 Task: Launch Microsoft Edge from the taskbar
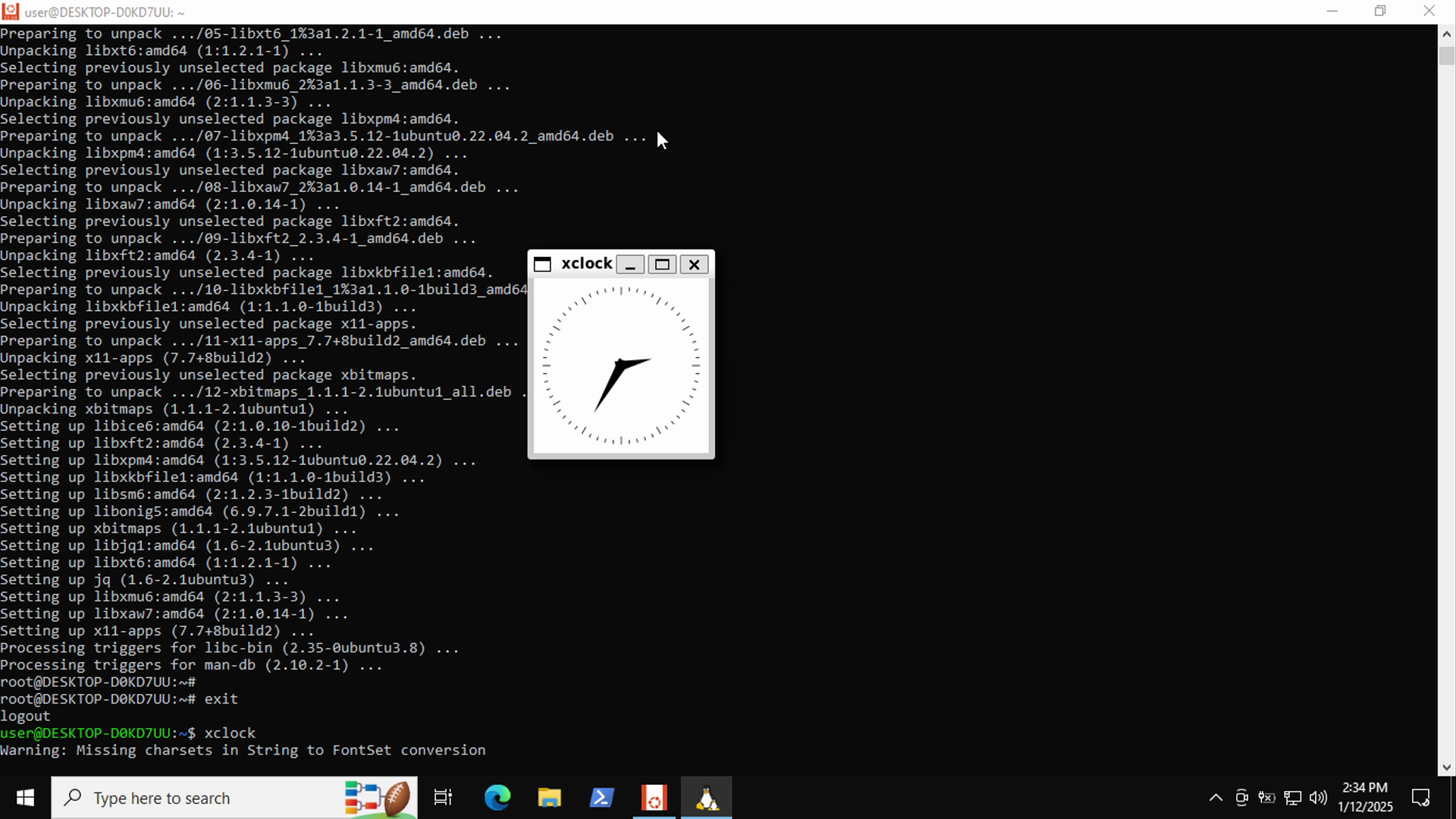(497, 798)
